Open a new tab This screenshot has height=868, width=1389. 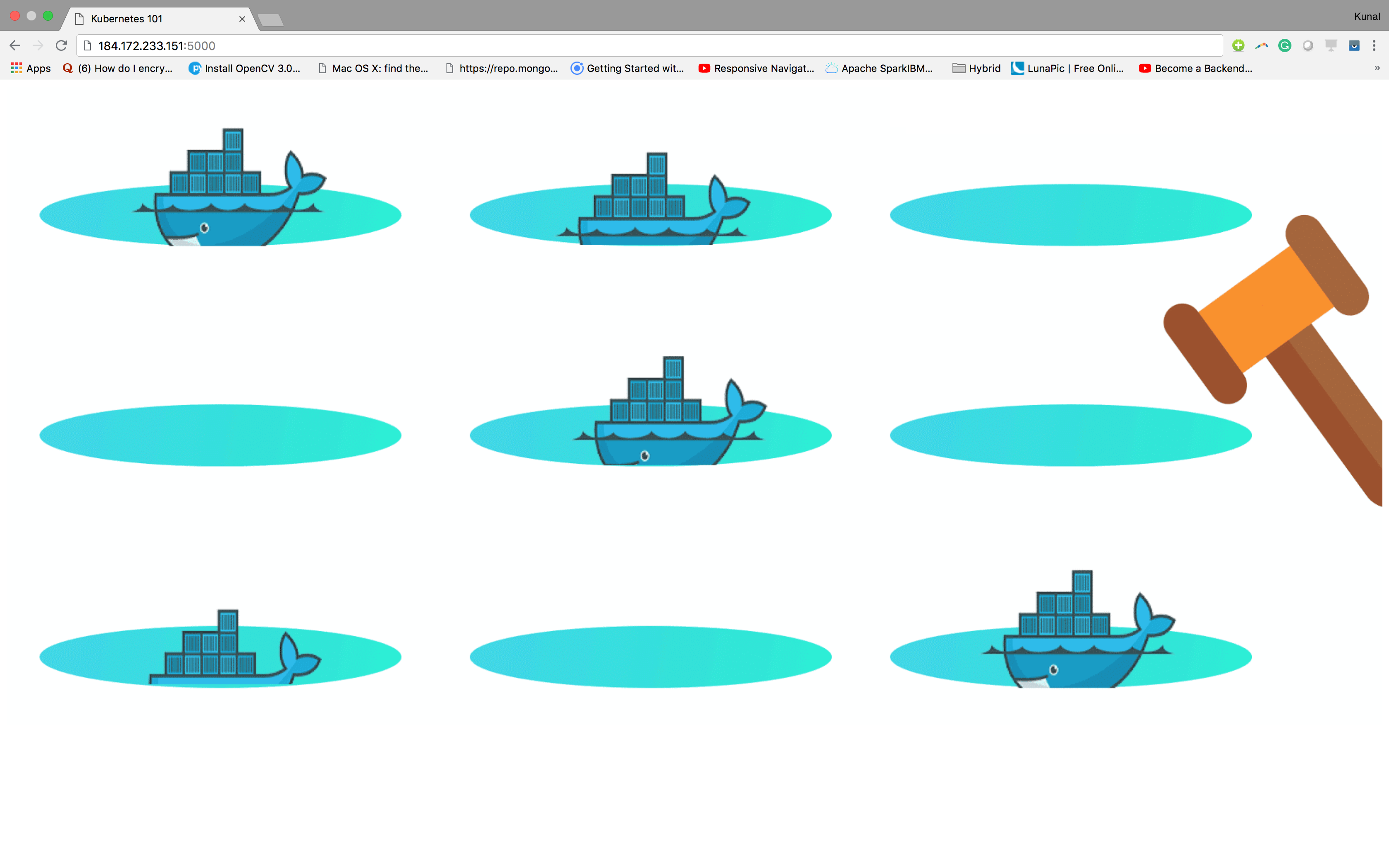pyautogui.click(x=270, y=20)
